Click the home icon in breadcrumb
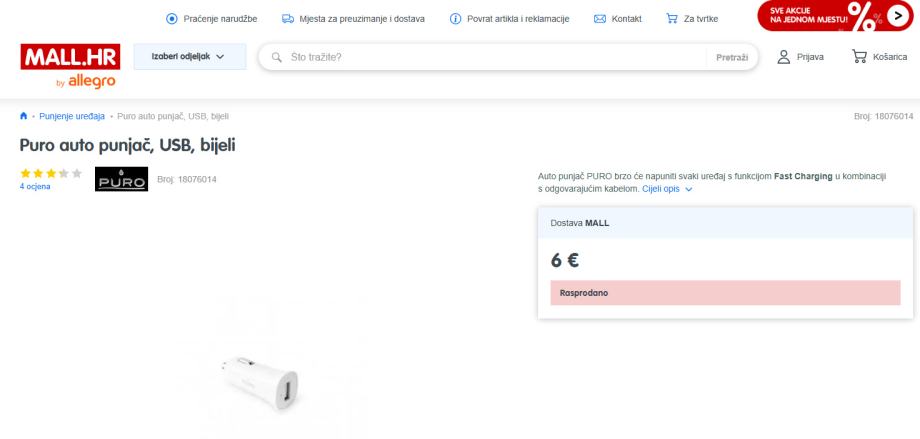 point(24,116)
